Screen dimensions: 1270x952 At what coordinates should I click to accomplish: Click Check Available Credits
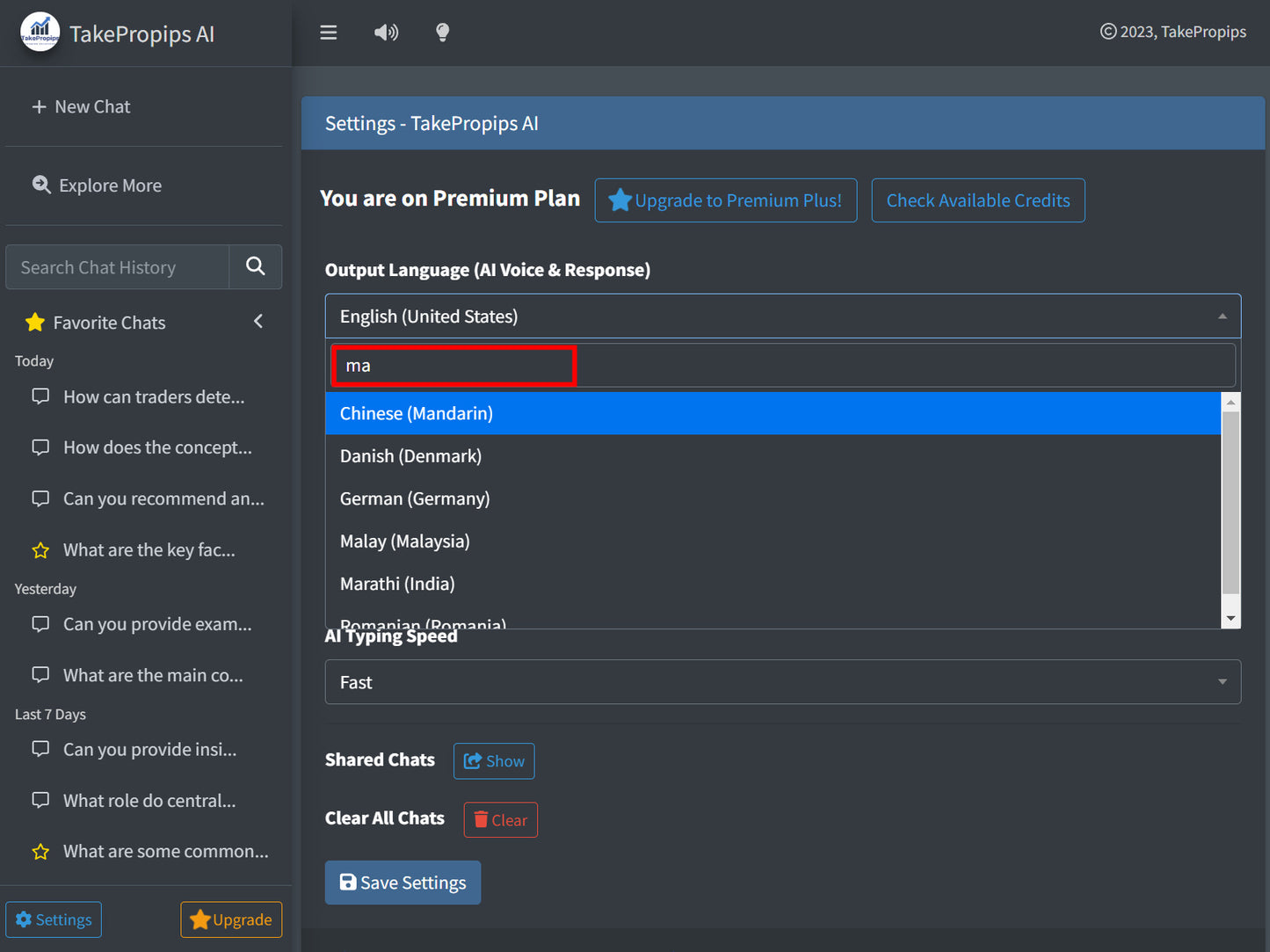coord(978,200)
